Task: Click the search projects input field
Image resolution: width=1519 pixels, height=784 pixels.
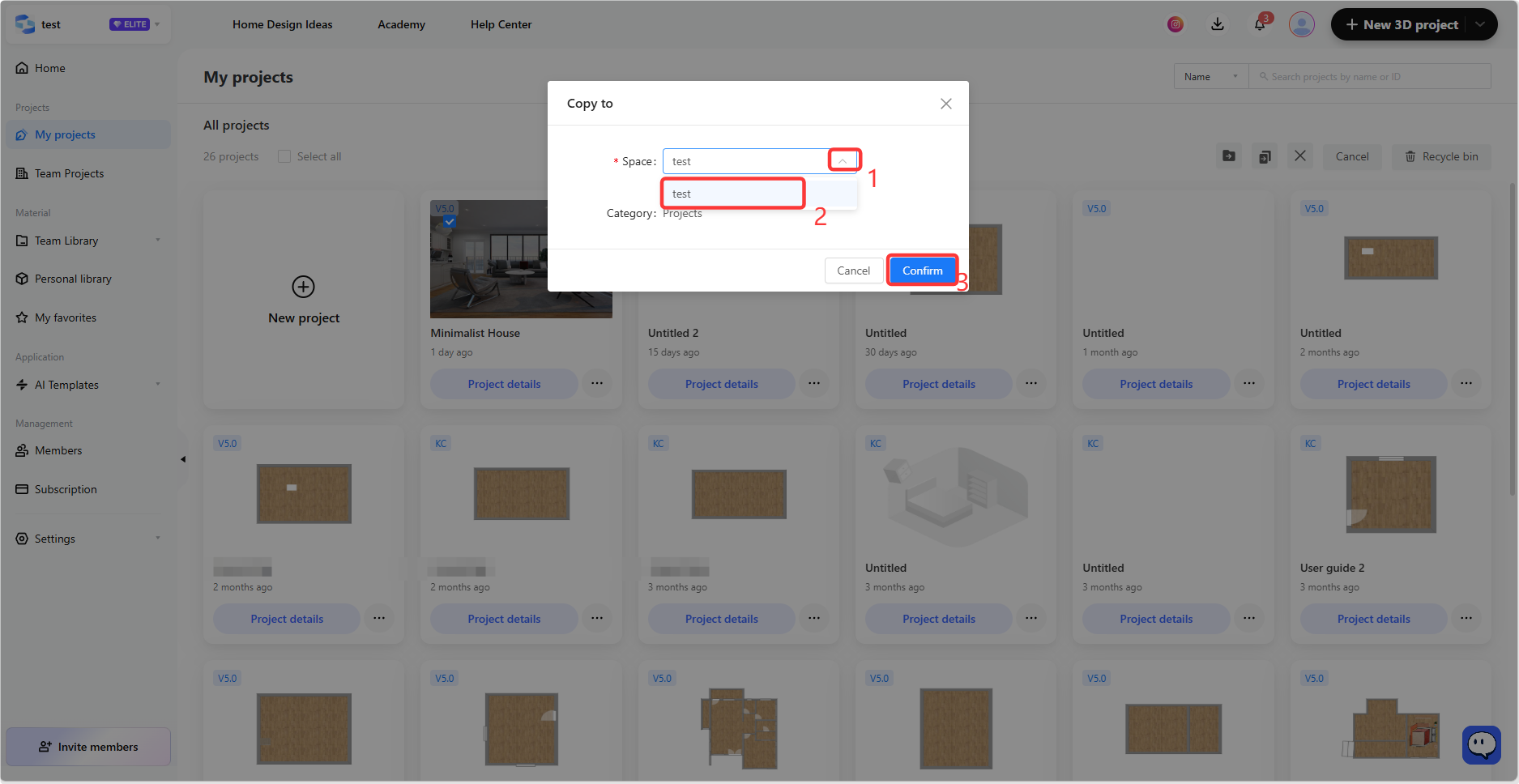Action: point(1370,77)
